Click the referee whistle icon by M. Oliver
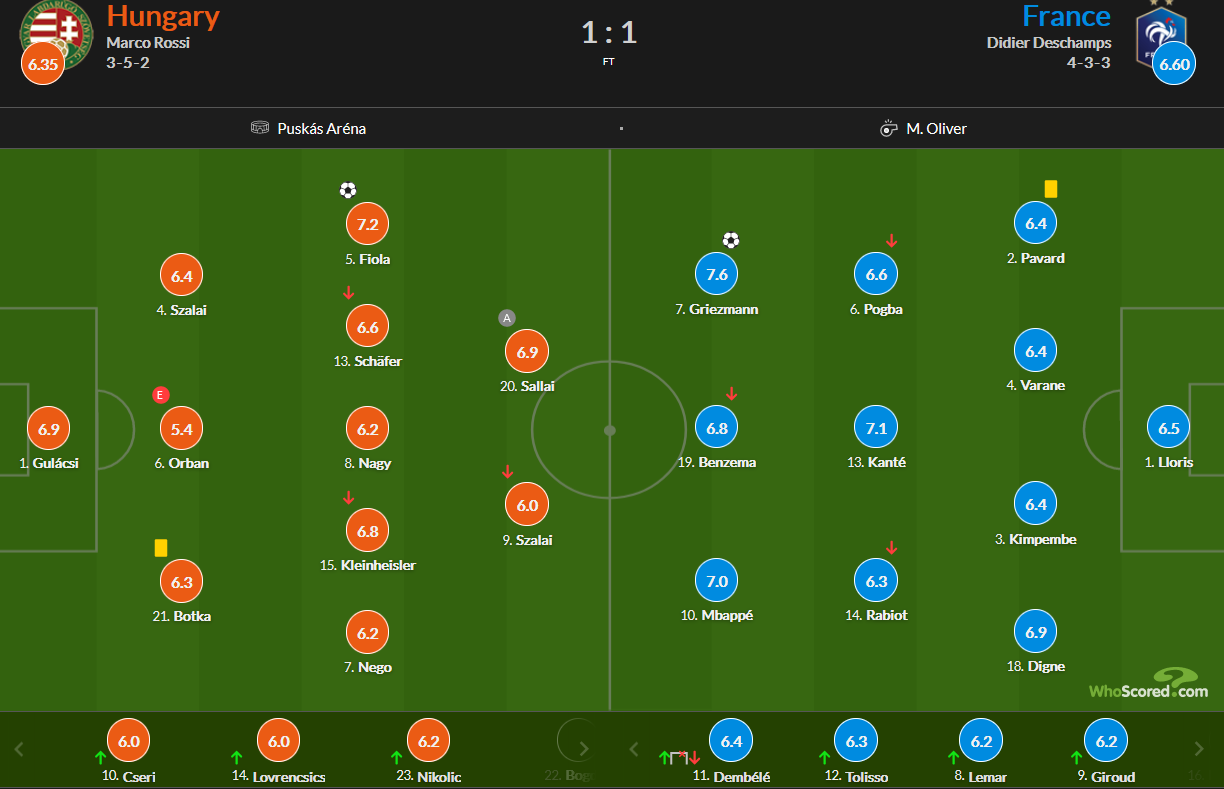Screen dimensions: 1224x789 888,128
